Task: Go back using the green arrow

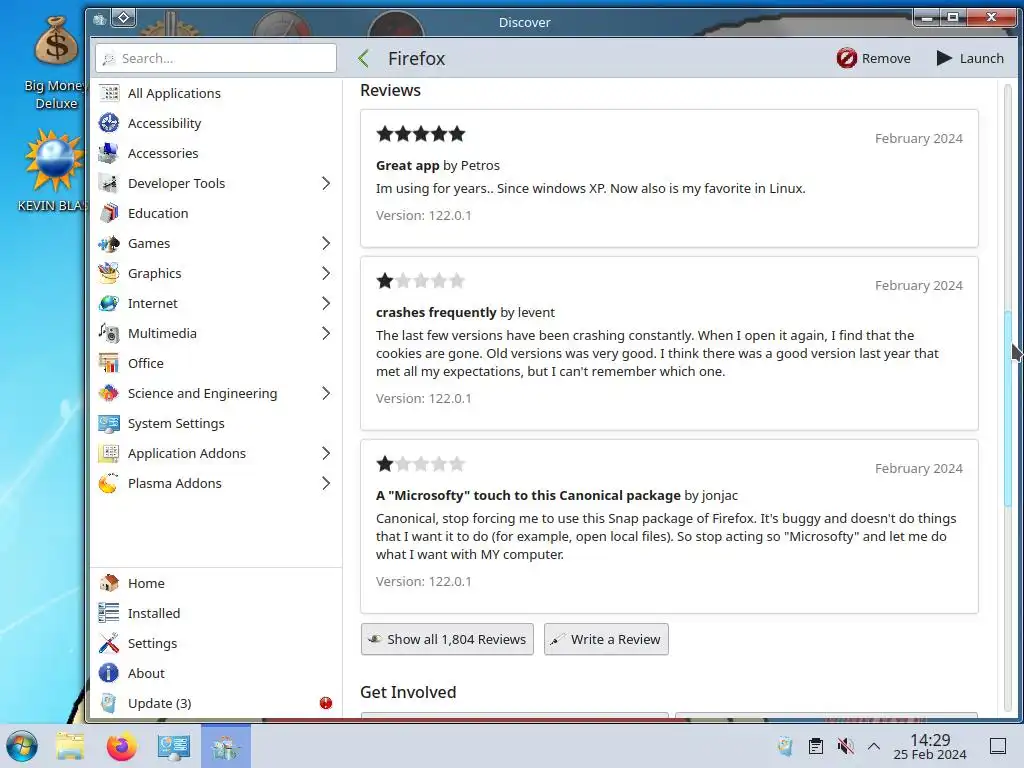Action: 364,59
